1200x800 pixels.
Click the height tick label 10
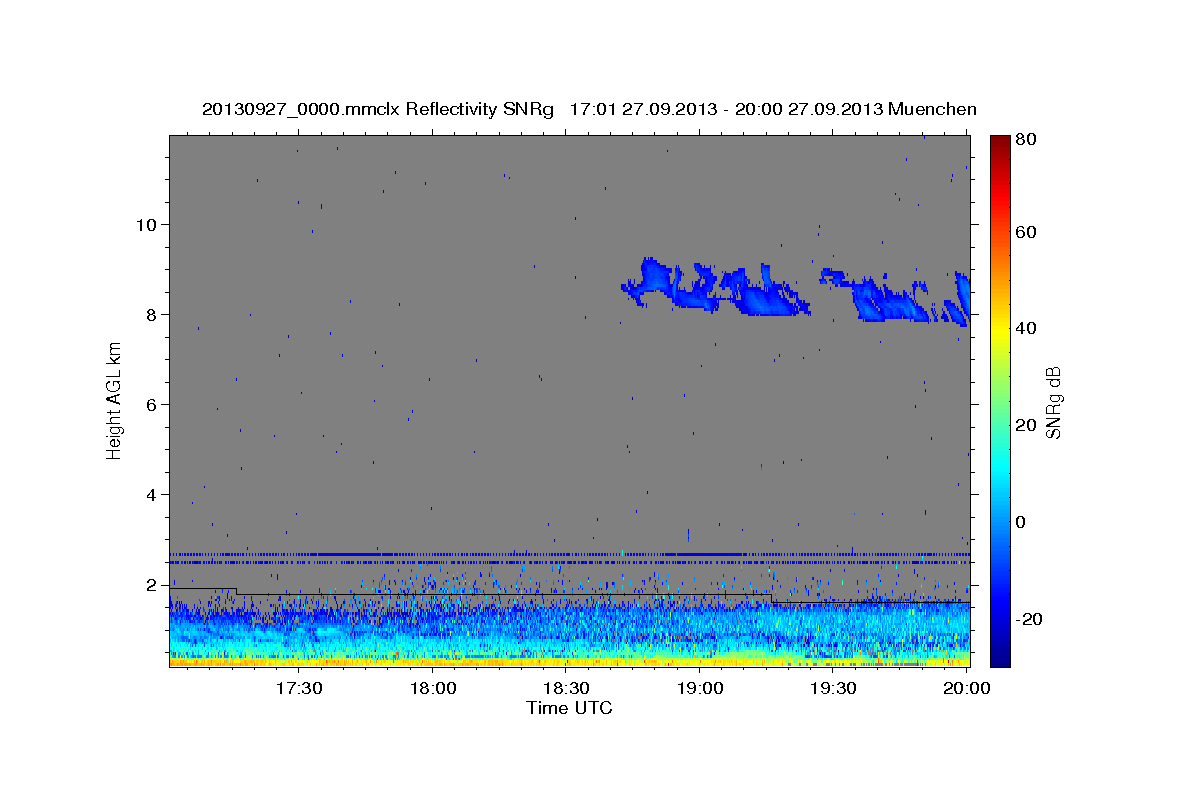point(147,225)
